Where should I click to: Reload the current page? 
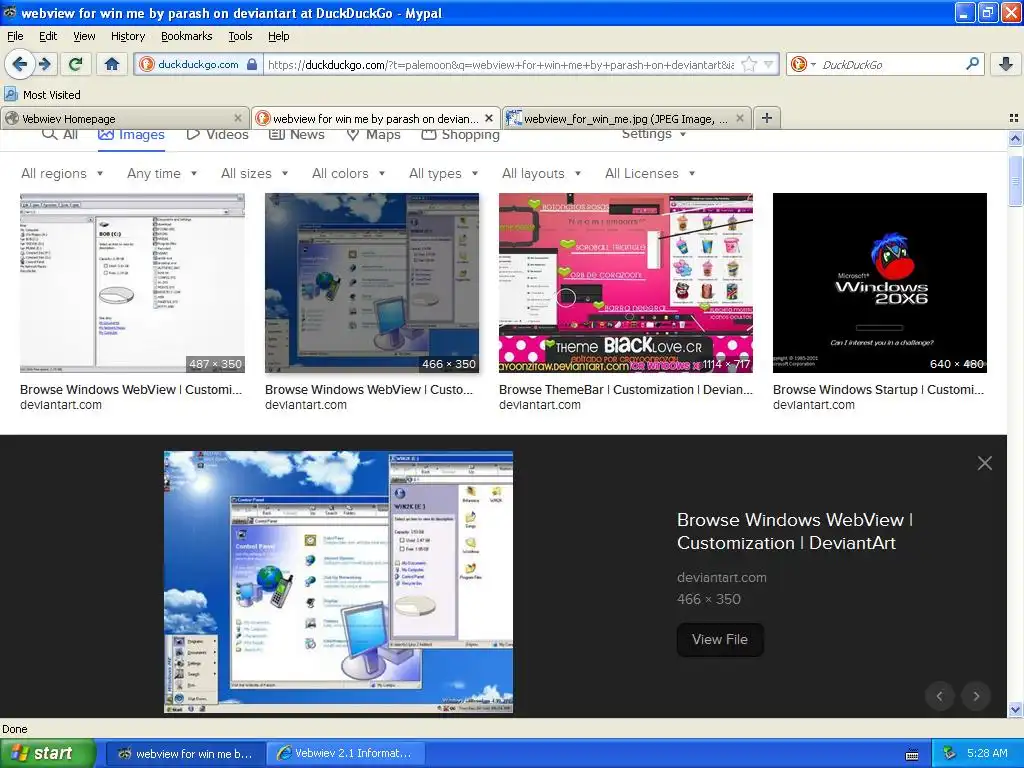tap(76, 64)
